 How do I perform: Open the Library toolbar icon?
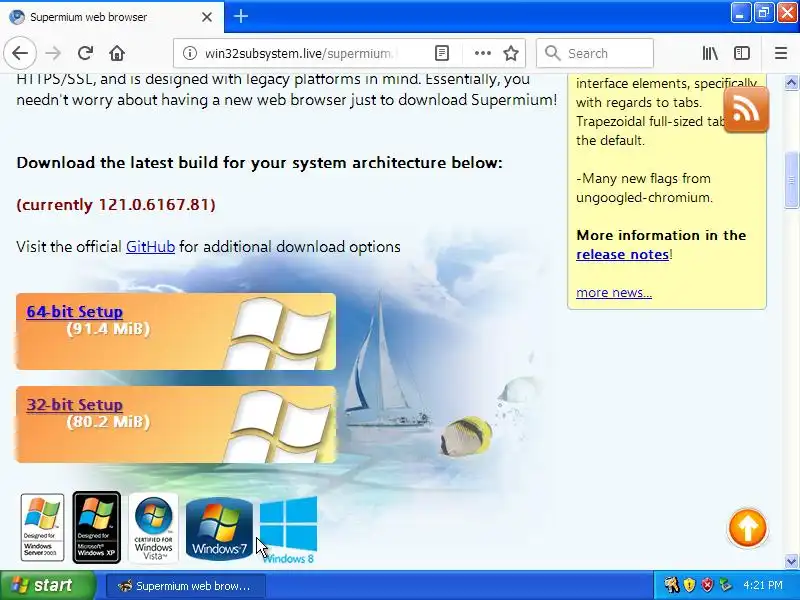[710, 53]
